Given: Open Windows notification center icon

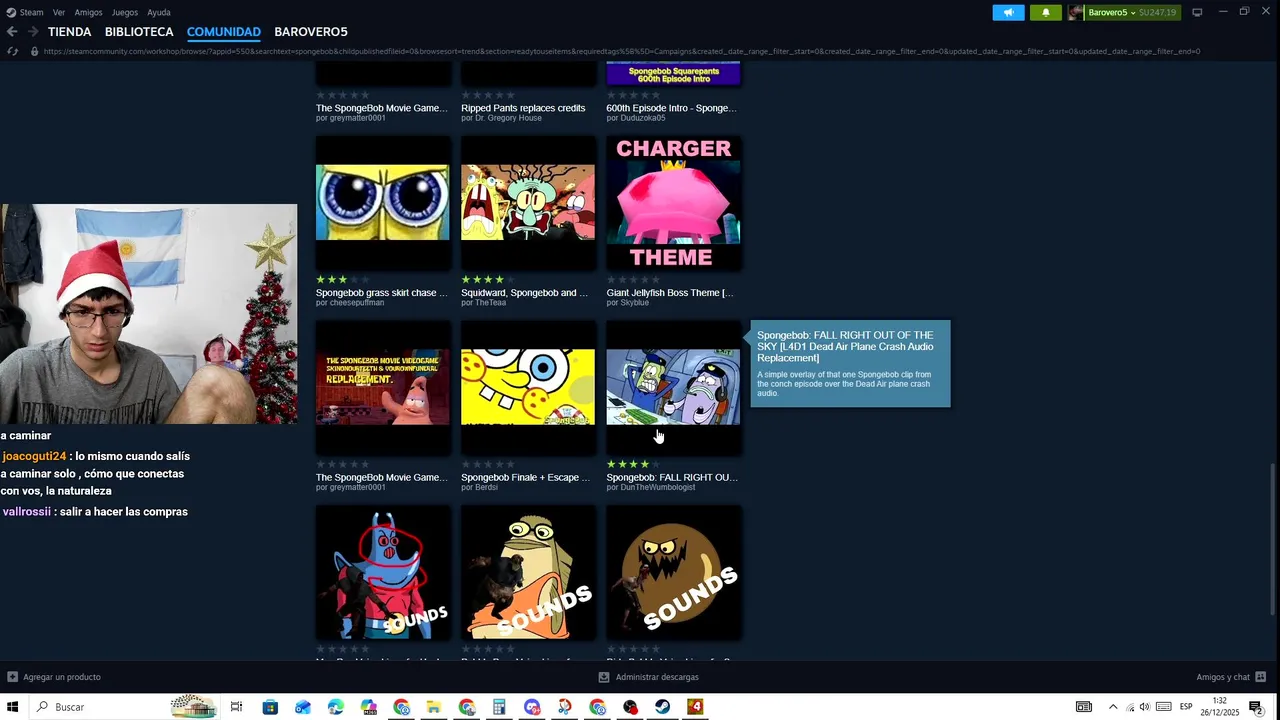Looking at the screenshot, I should pos(1256,707).
